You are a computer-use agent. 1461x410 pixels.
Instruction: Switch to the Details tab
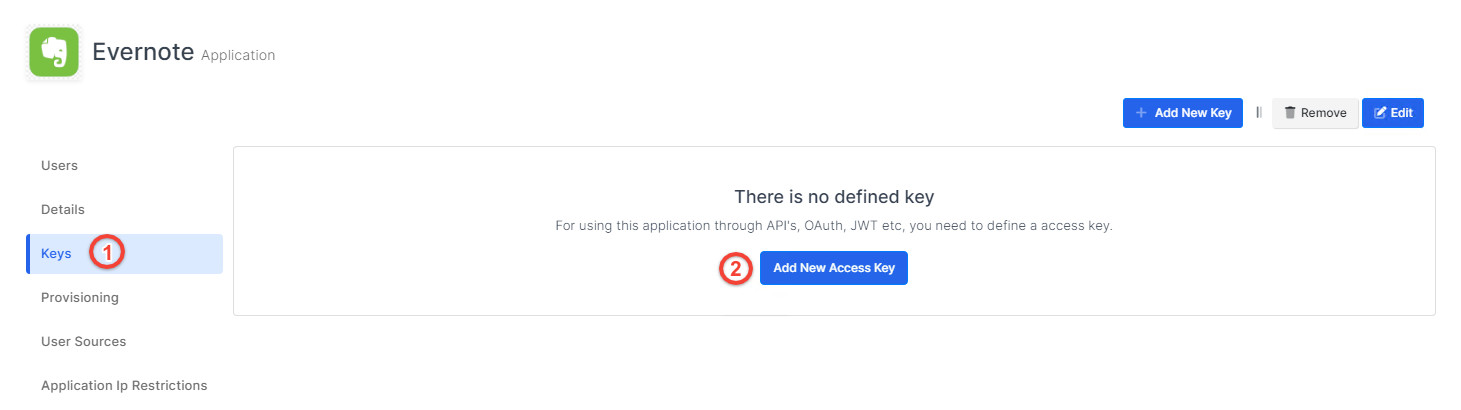(63, 209)
